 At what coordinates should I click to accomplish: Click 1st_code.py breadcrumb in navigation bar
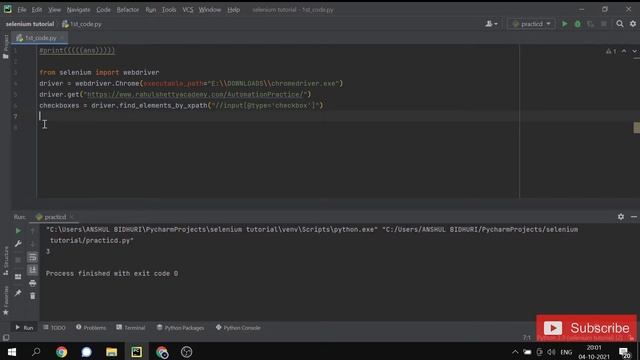pyautogui.click(x=82, y=24)
